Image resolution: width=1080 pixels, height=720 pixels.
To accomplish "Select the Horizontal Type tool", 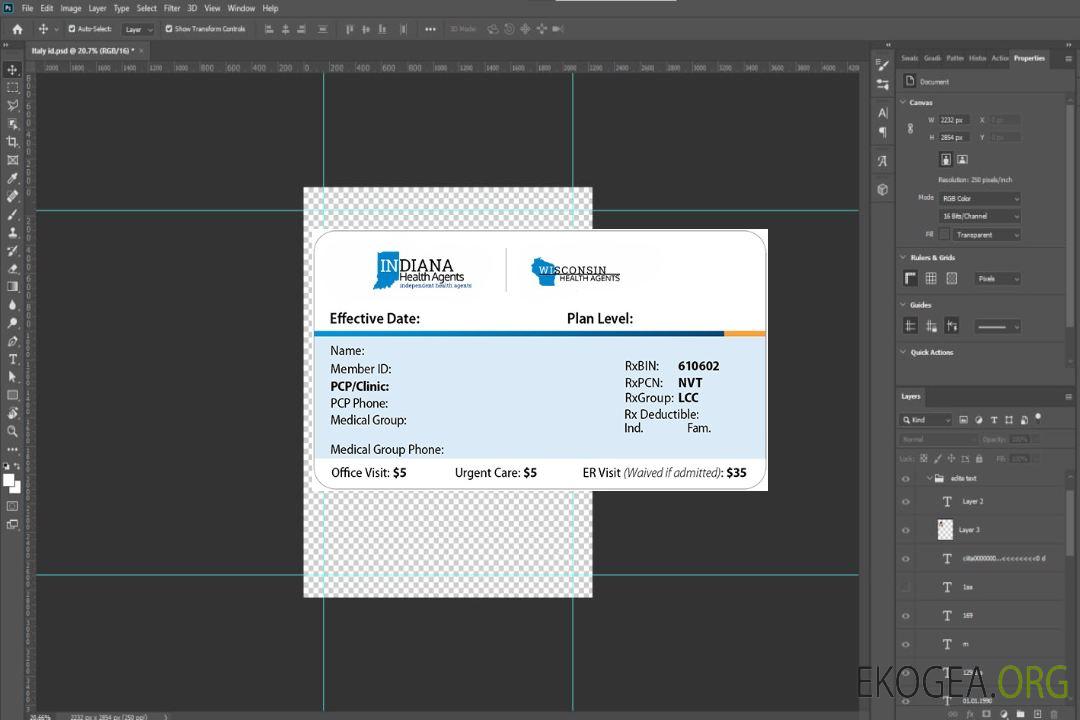I will pos(12,359).
